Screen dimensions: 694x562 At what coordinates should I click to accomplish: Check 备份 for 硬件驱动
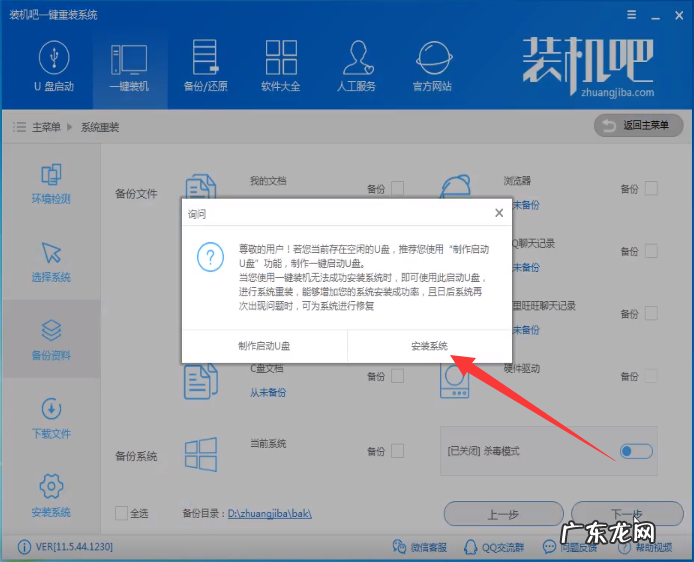coord(651,376)
